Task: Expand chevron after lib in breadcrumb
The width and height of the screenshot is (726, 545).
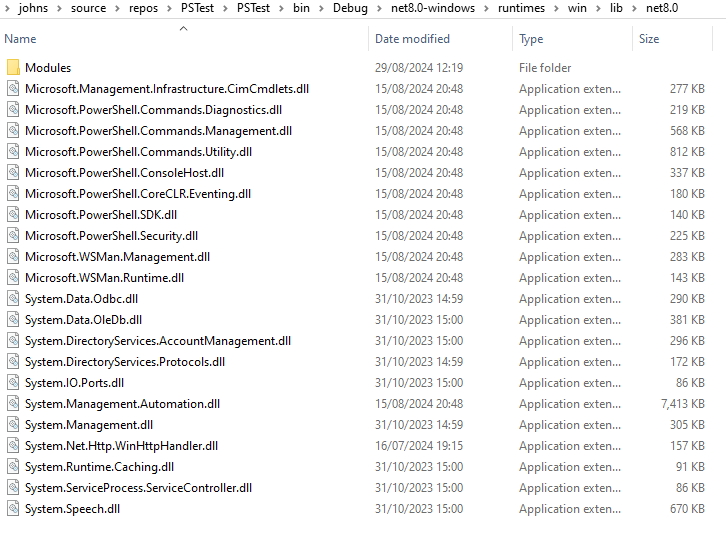Action: pos(635,8)
